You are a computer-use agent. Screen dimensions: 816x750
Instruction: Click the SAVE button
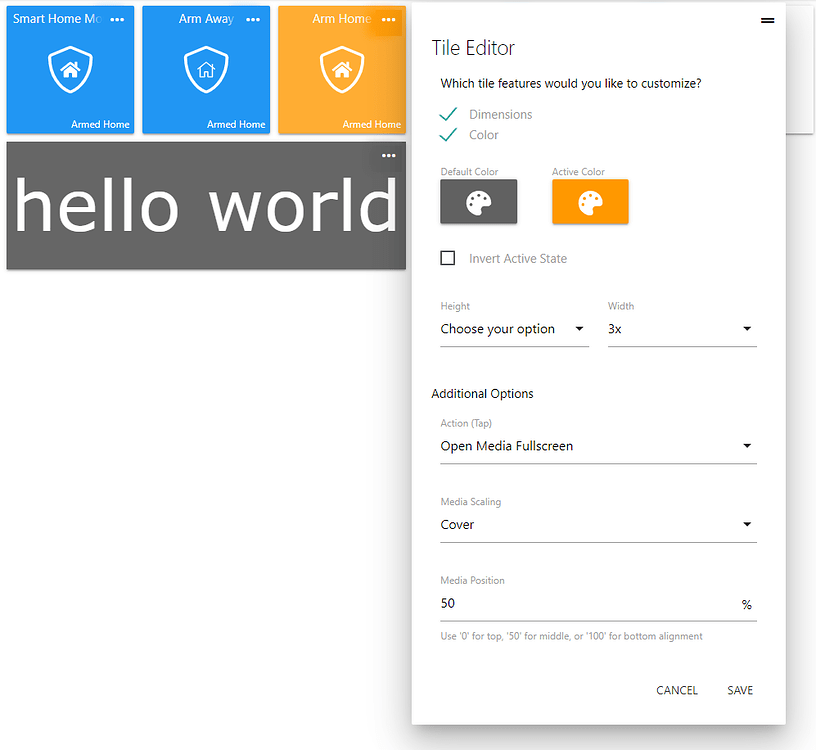click(x=740, y=690)
